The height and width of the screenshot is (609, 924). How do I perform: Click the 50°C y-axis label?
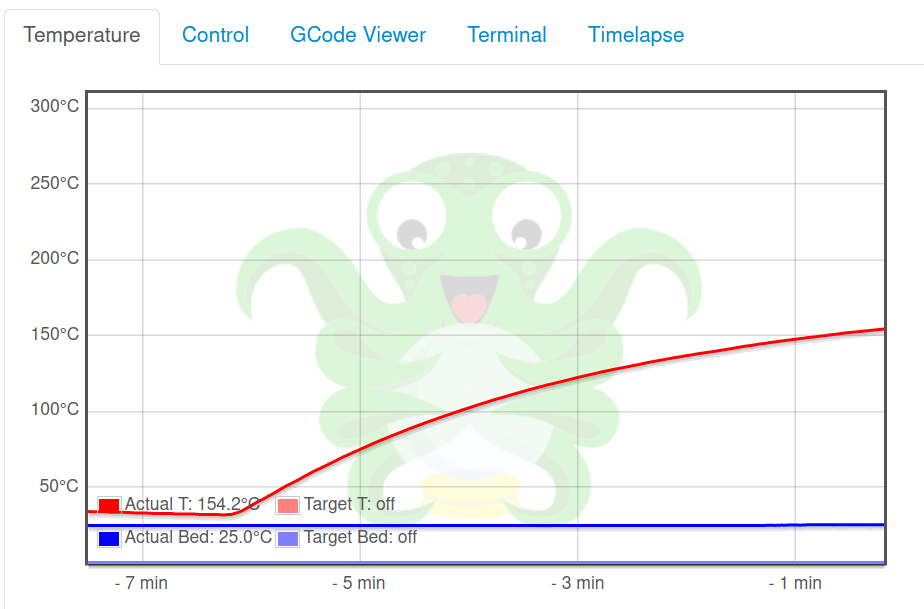[59, 486]
